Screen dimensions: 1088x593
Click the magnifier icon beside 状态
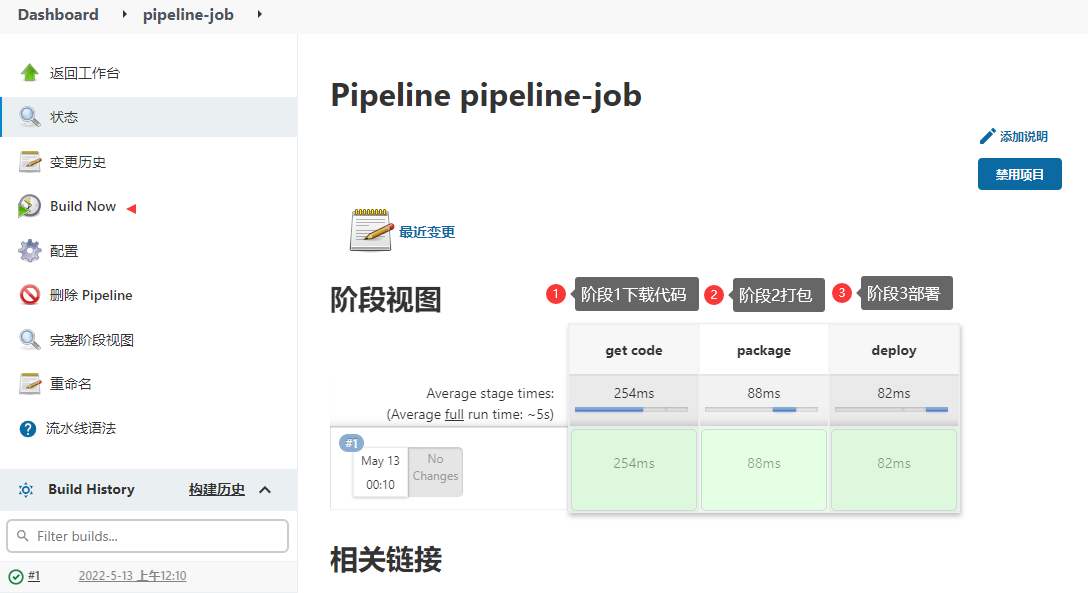(x=29, y=117)
